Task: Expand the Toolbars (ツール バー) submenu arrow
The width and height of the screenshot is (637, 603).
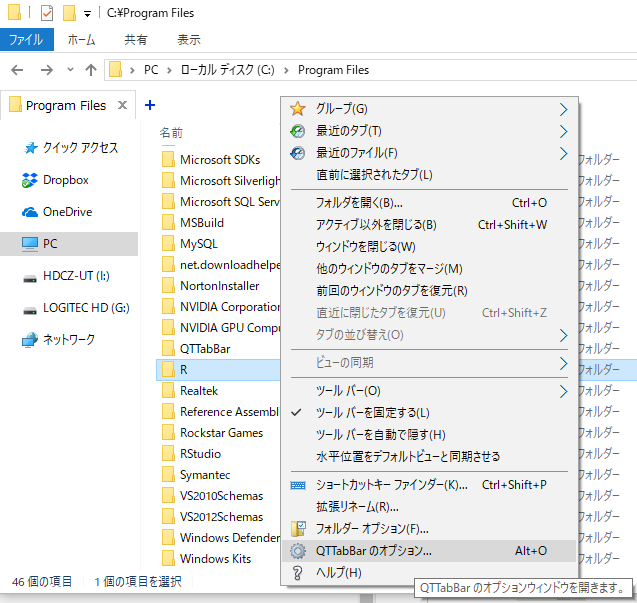Action: coord(563,391)
